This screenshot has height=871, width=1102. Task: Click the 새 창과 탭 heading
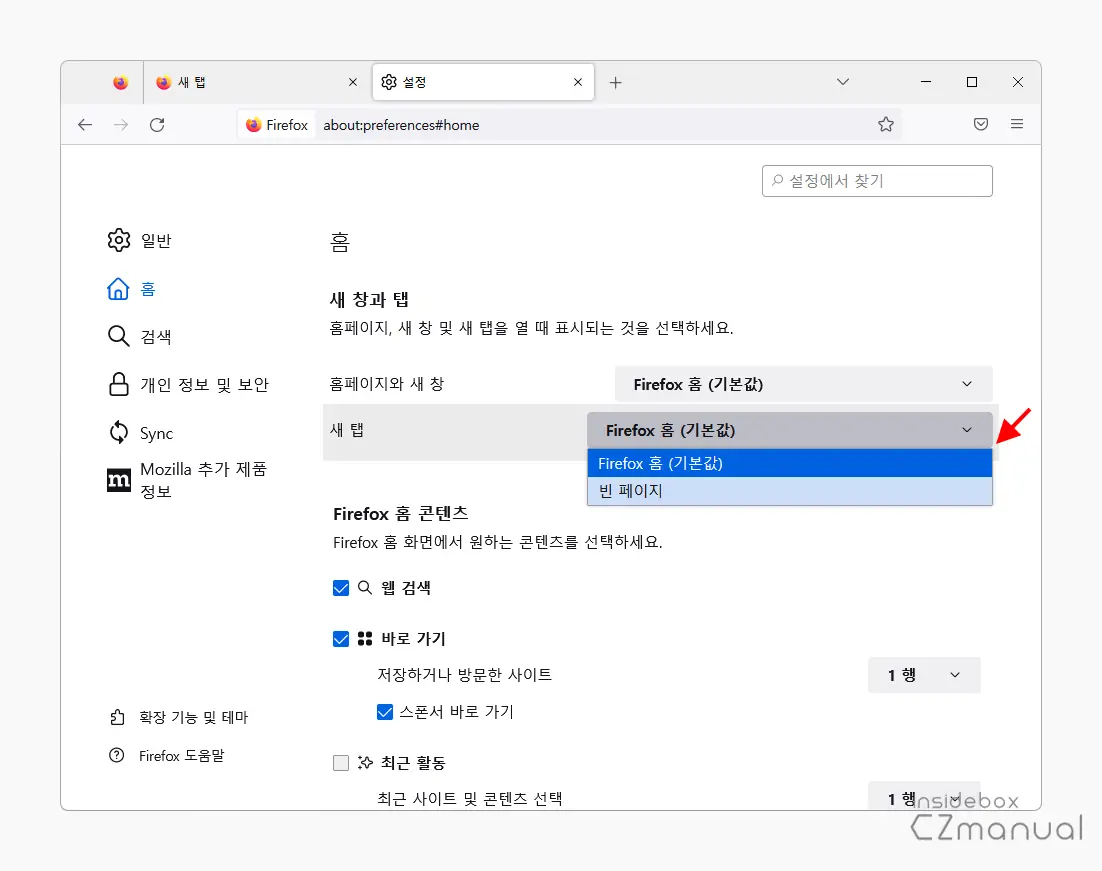(370, 299)
